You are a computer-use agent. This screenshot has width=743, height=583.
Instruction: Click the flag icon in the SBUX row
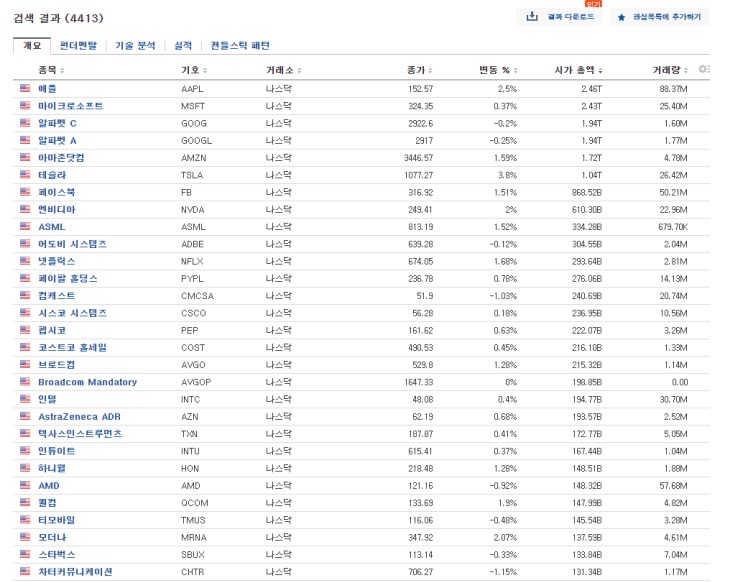pyautogui.click(x=25, y=554)
